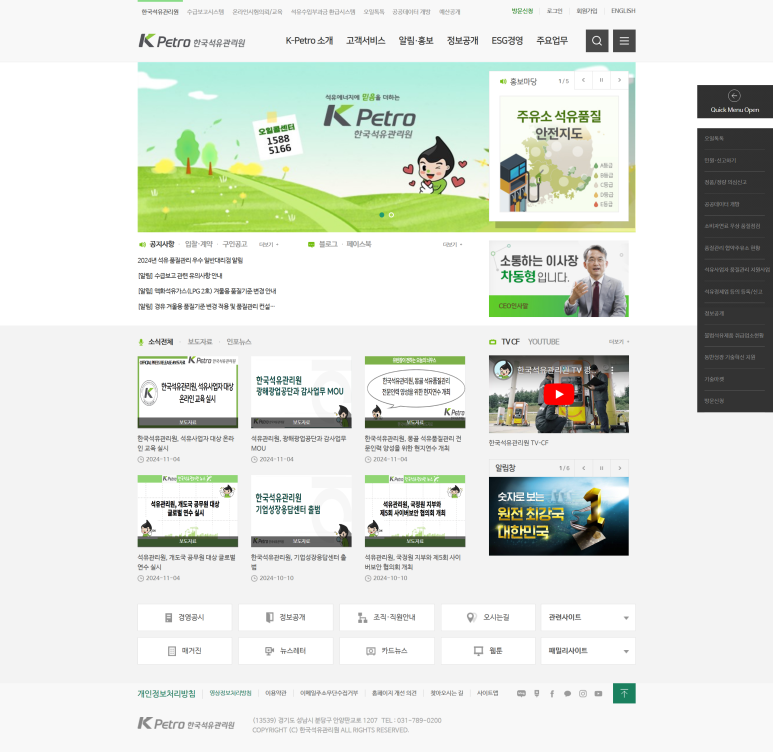The width and height of the screenshot is (773, 752).
Task: Open the search magnifier icon
Action: click(x=597, y=41)
